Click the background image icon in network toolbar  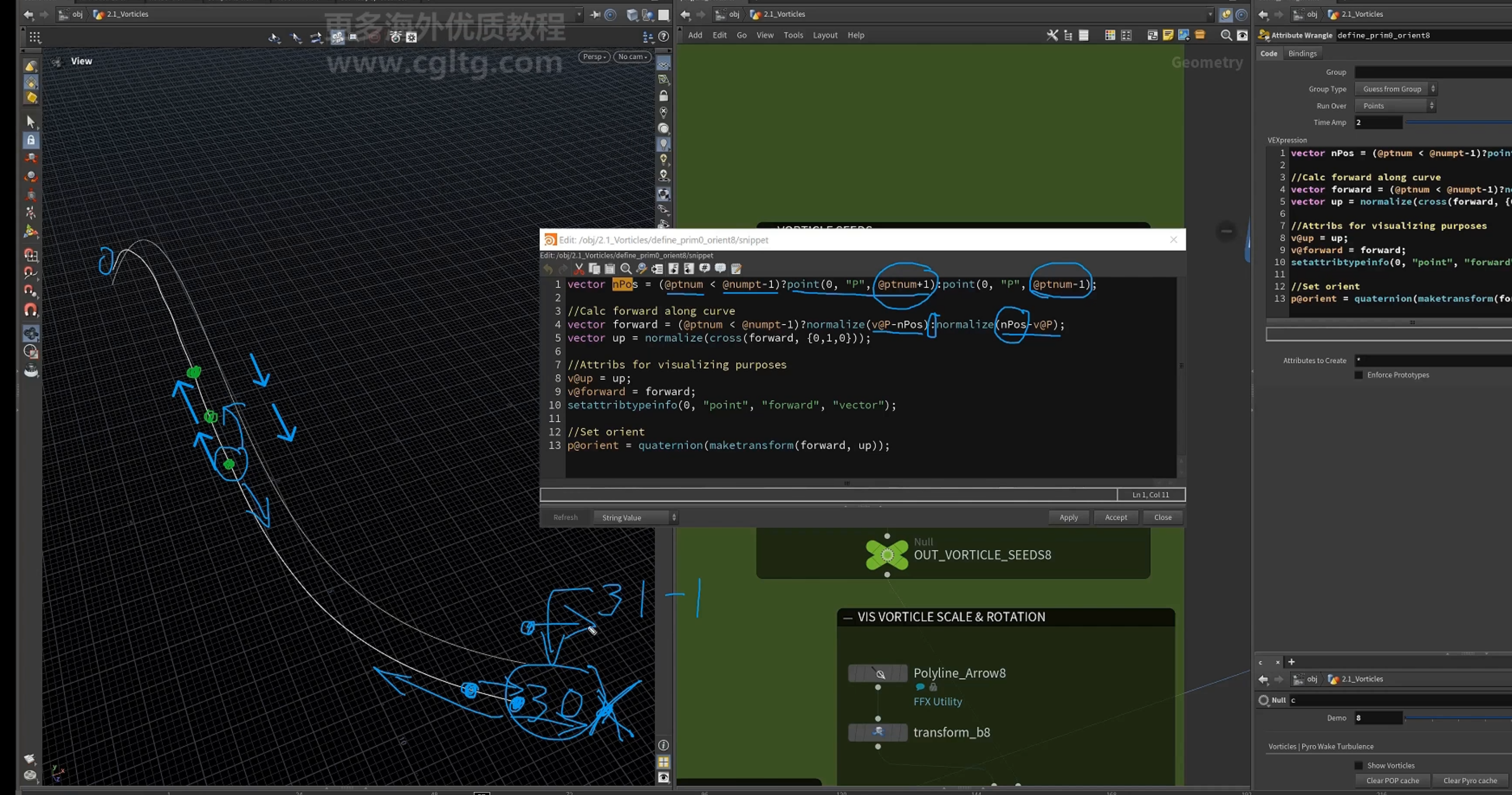[x=1183, y=35]
